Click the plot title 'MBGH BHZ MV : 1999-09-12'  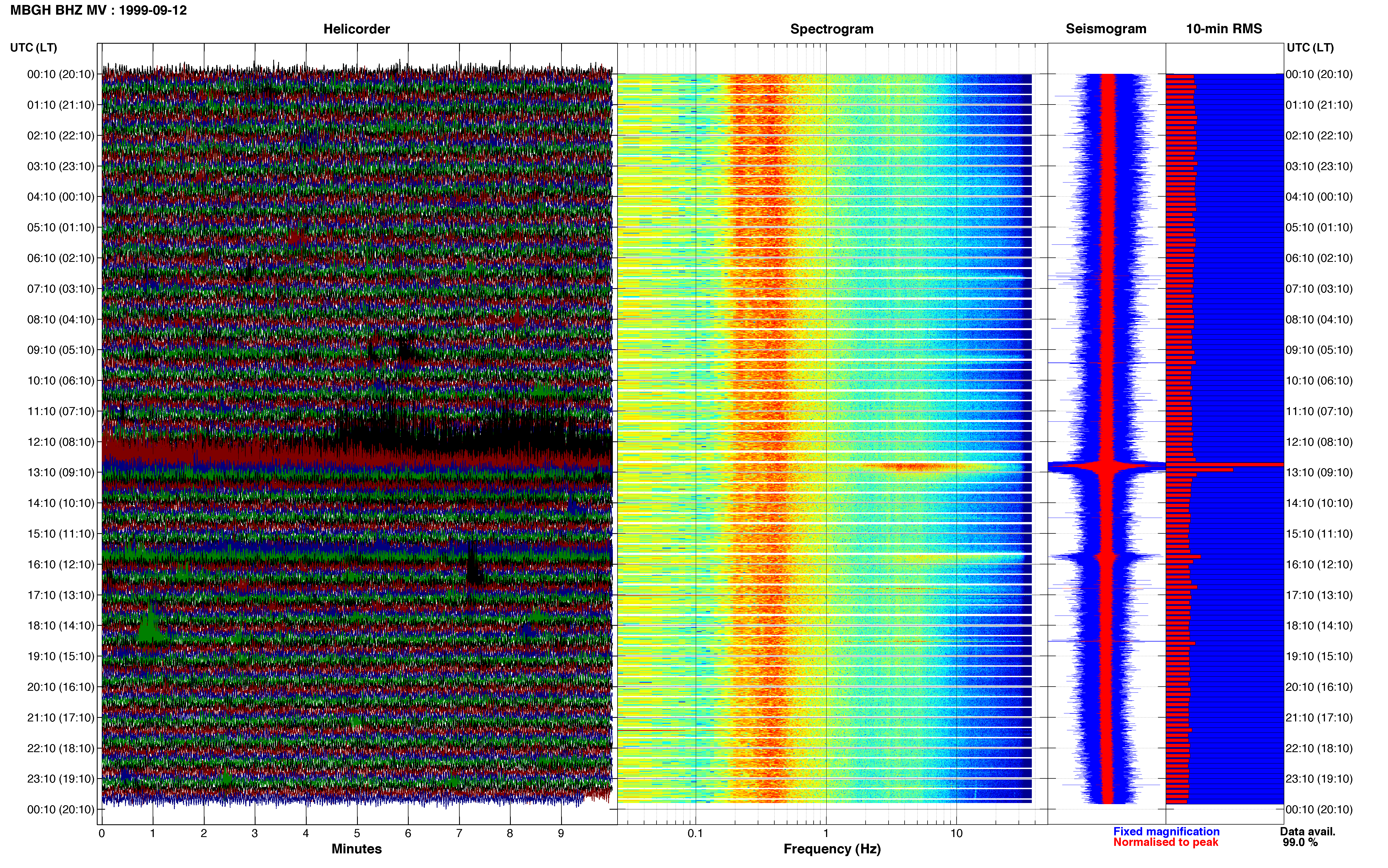click(98, 10)
